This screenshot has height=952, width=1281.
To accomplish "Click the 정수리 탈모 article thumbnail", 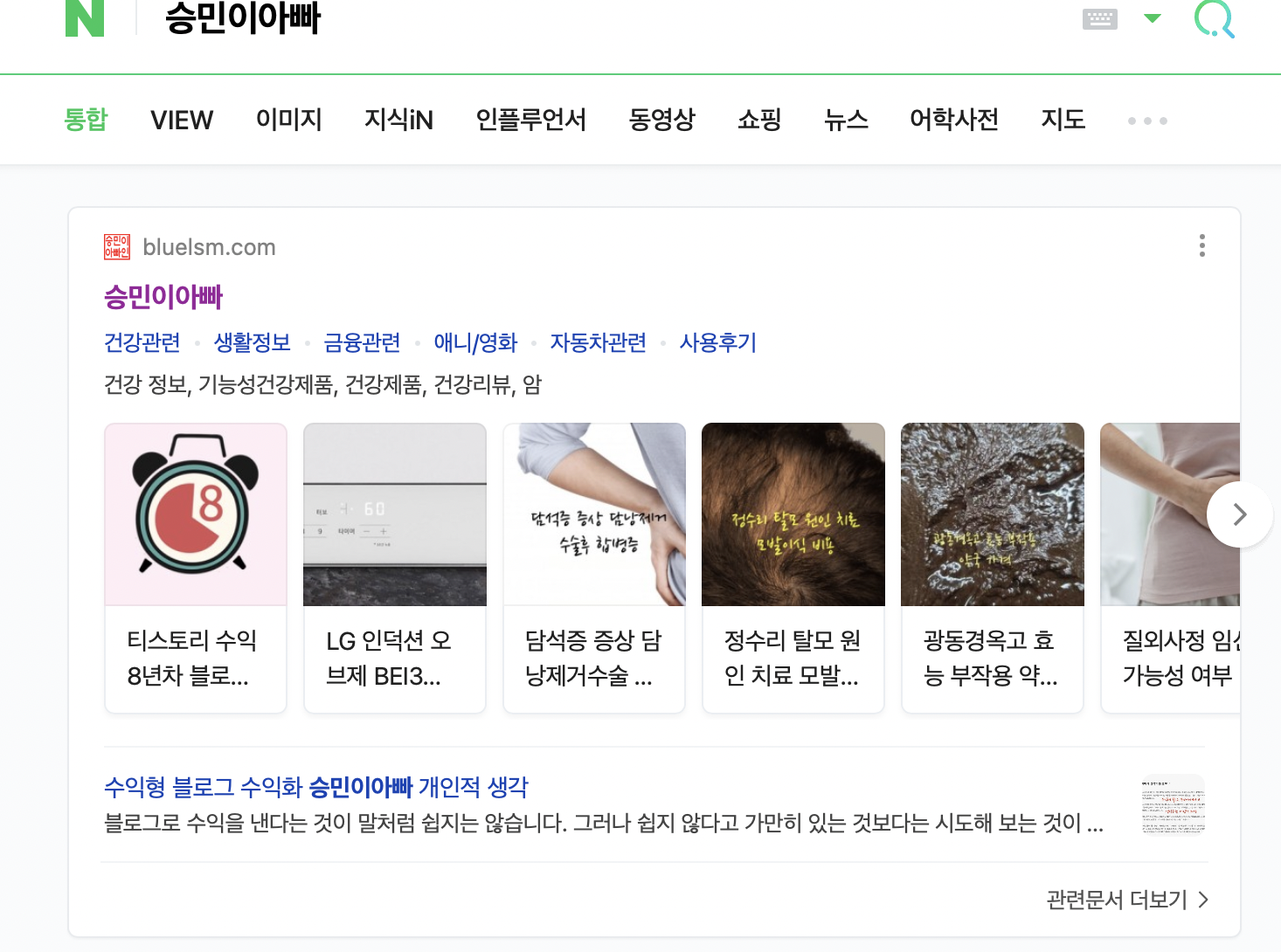I will 793,514.
